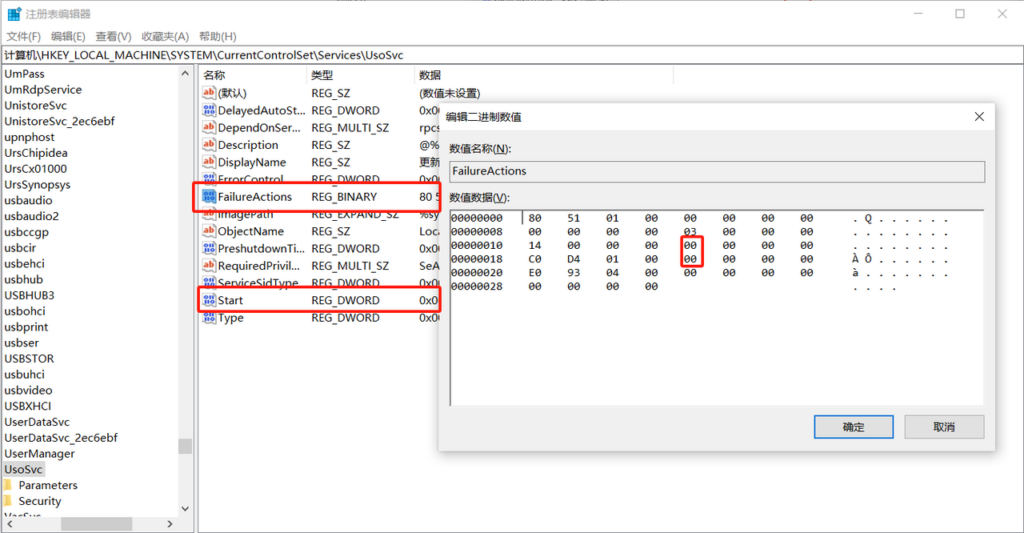The width and height of the screenshot is (1024, 533).
Task: Click the Description string value icon
Action: click(209, 145)
